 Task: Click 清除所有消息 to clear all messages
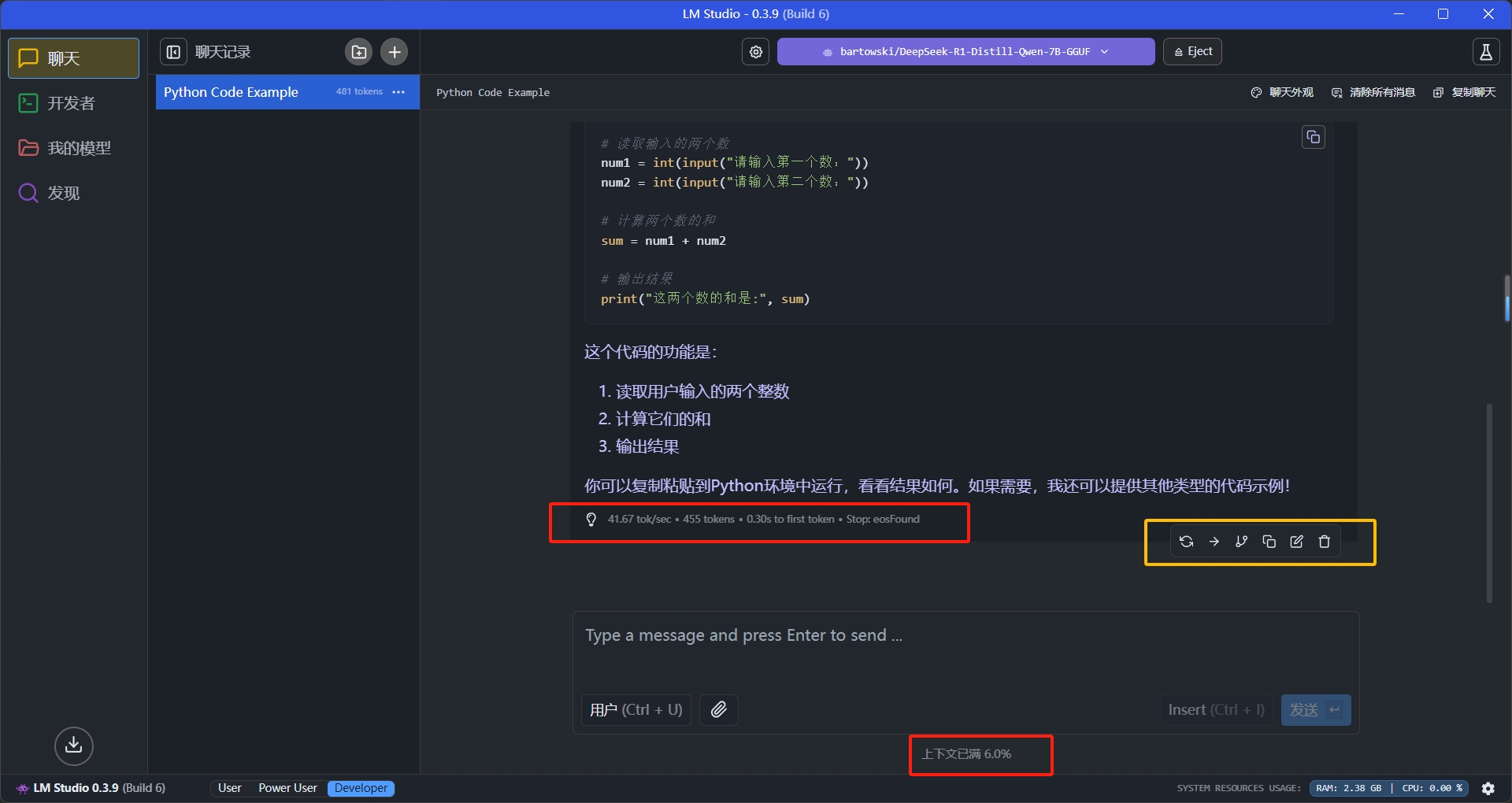click(1373, 93)
